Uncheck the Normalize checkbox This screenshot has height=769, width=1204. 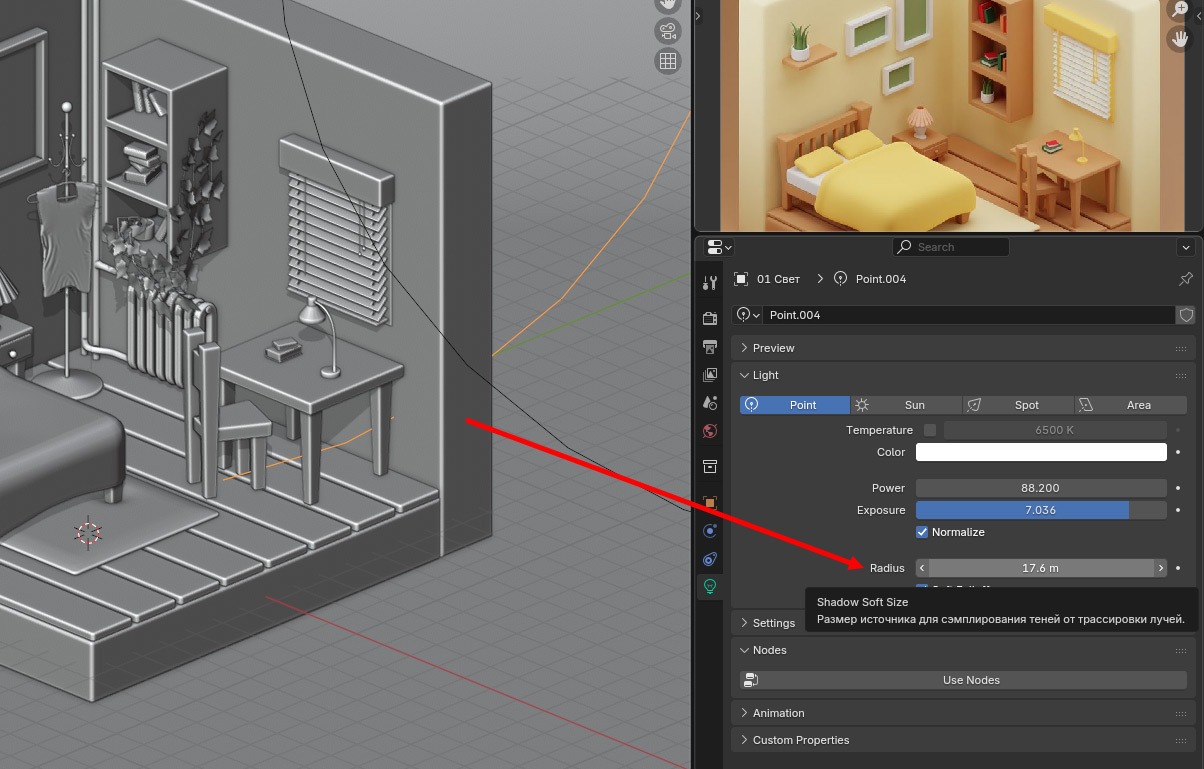tap(923, 532)
